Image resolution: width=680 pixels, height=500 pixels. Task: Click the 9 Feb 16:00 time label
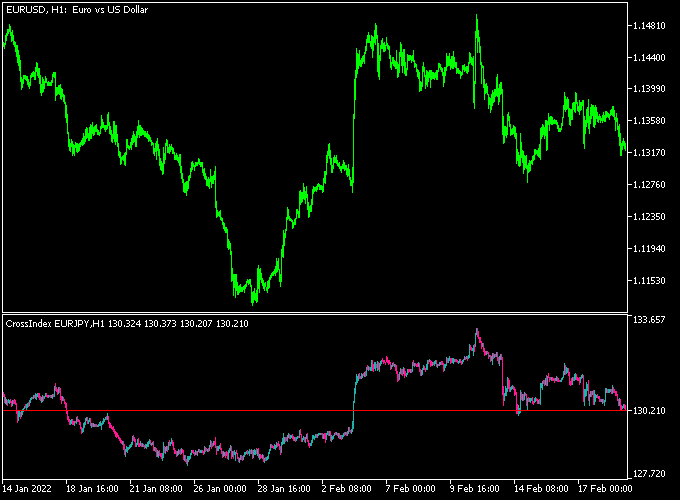474,489
